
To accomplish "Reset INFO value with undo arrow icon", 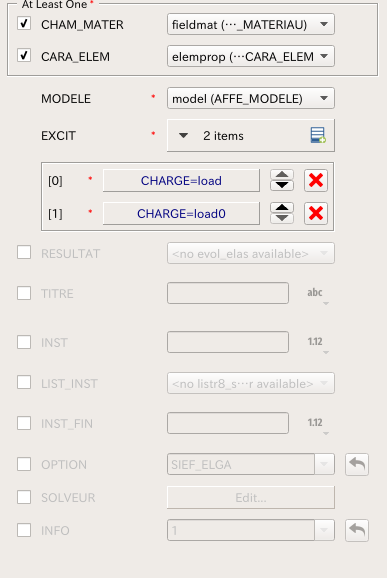I will point(357,530).
